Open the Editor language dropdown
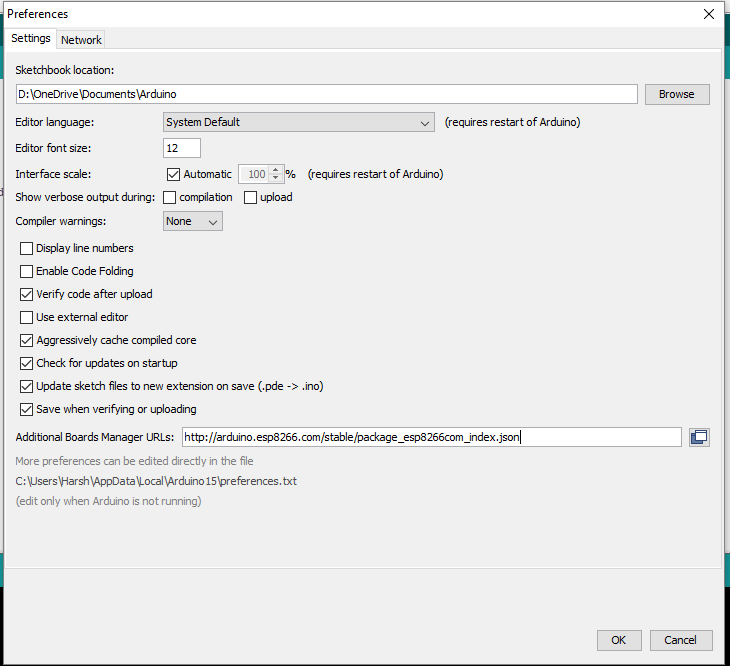 click(x=298, y=122)
